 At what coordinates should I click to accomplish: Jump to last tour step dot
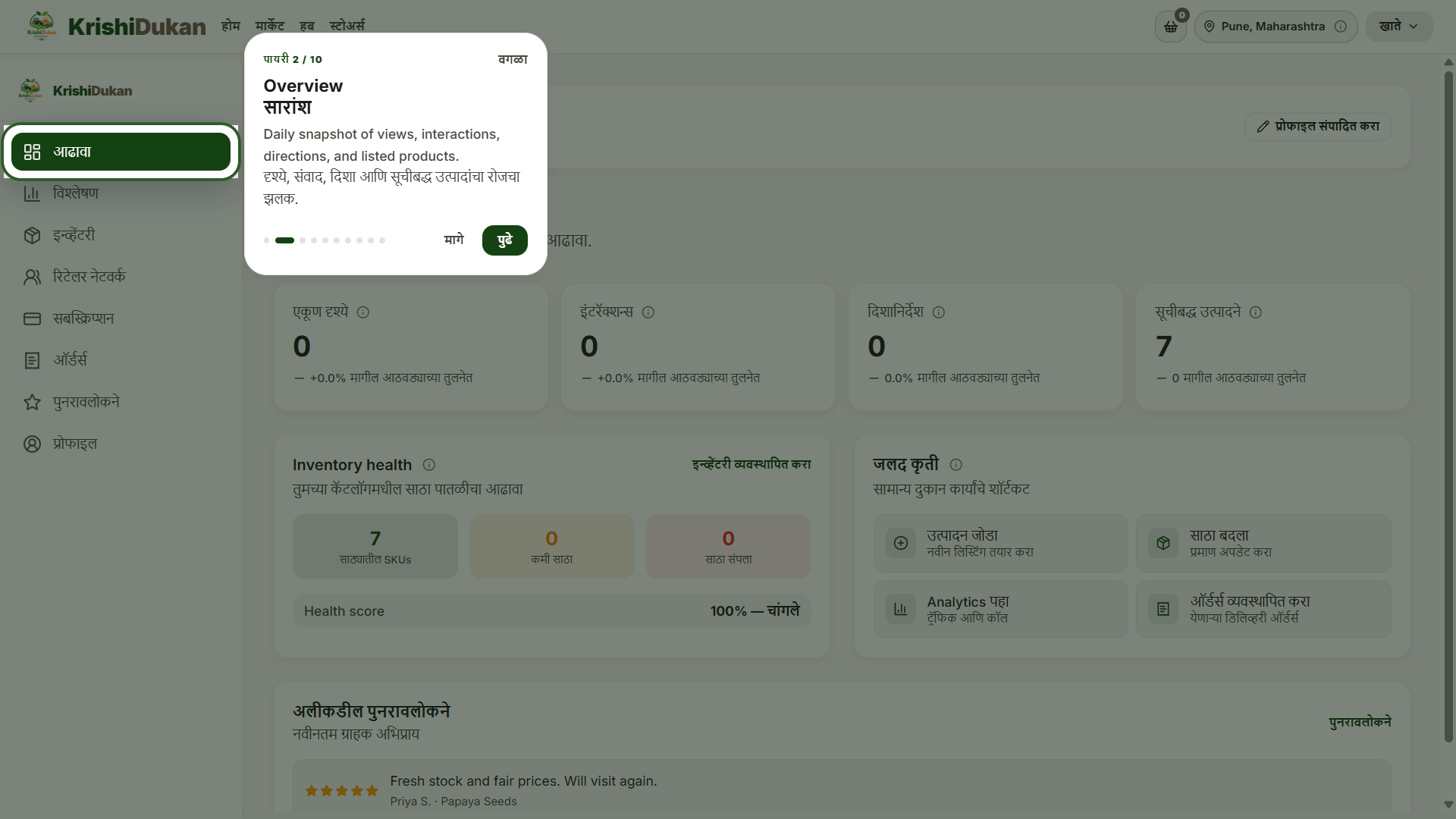coord(382,240)
